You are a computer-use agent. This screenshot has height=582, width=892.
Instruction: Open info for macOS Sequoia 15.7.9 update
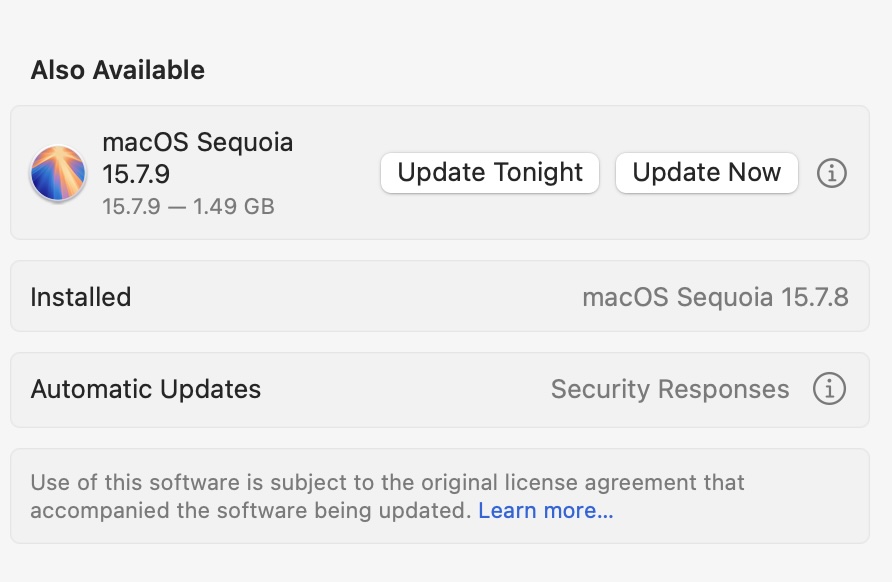tap(832, 173)
